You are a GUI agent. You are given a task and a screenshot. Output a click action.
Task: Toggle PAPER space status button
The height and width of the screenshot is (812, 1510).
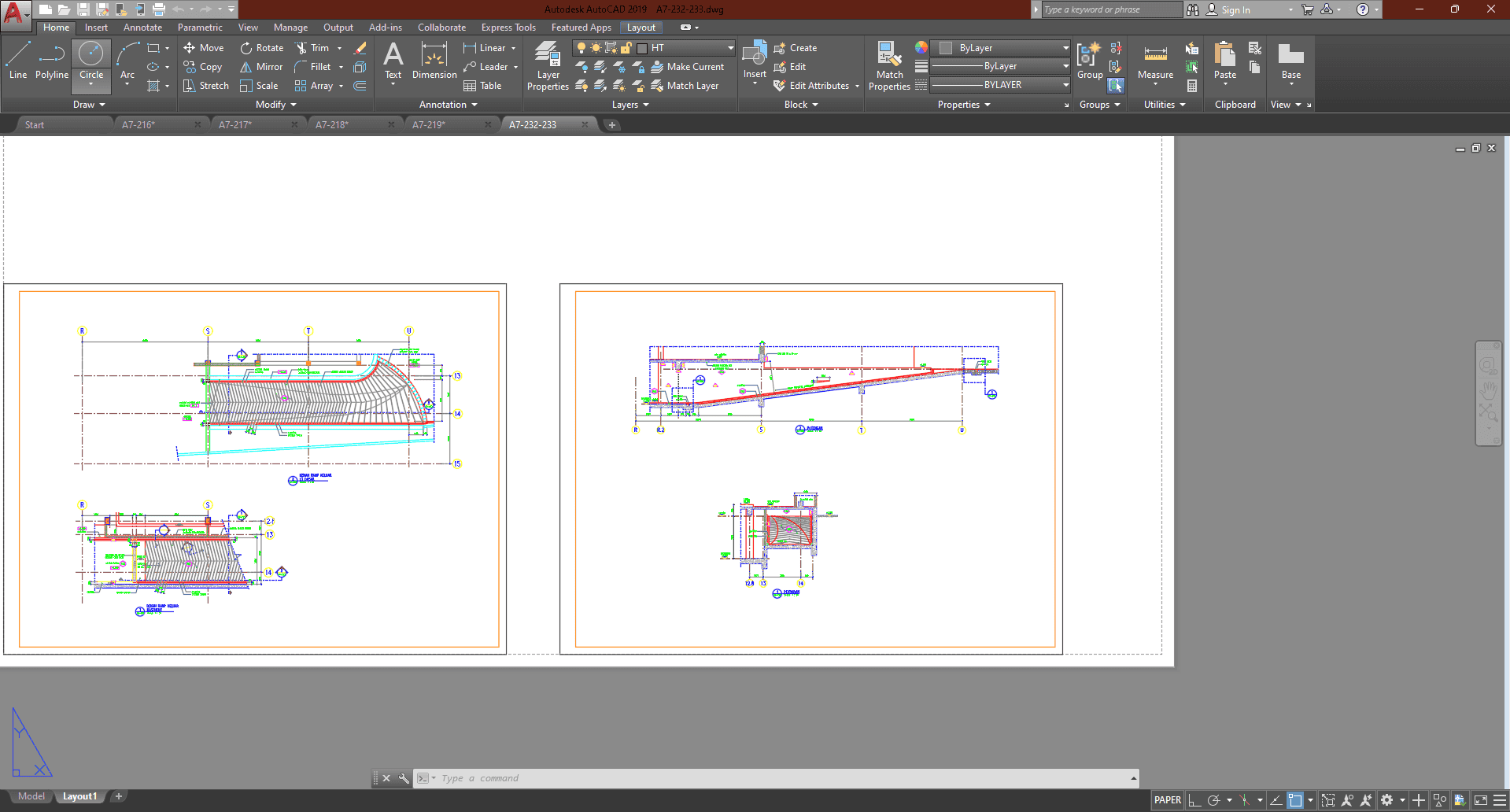pos(1167,800)
